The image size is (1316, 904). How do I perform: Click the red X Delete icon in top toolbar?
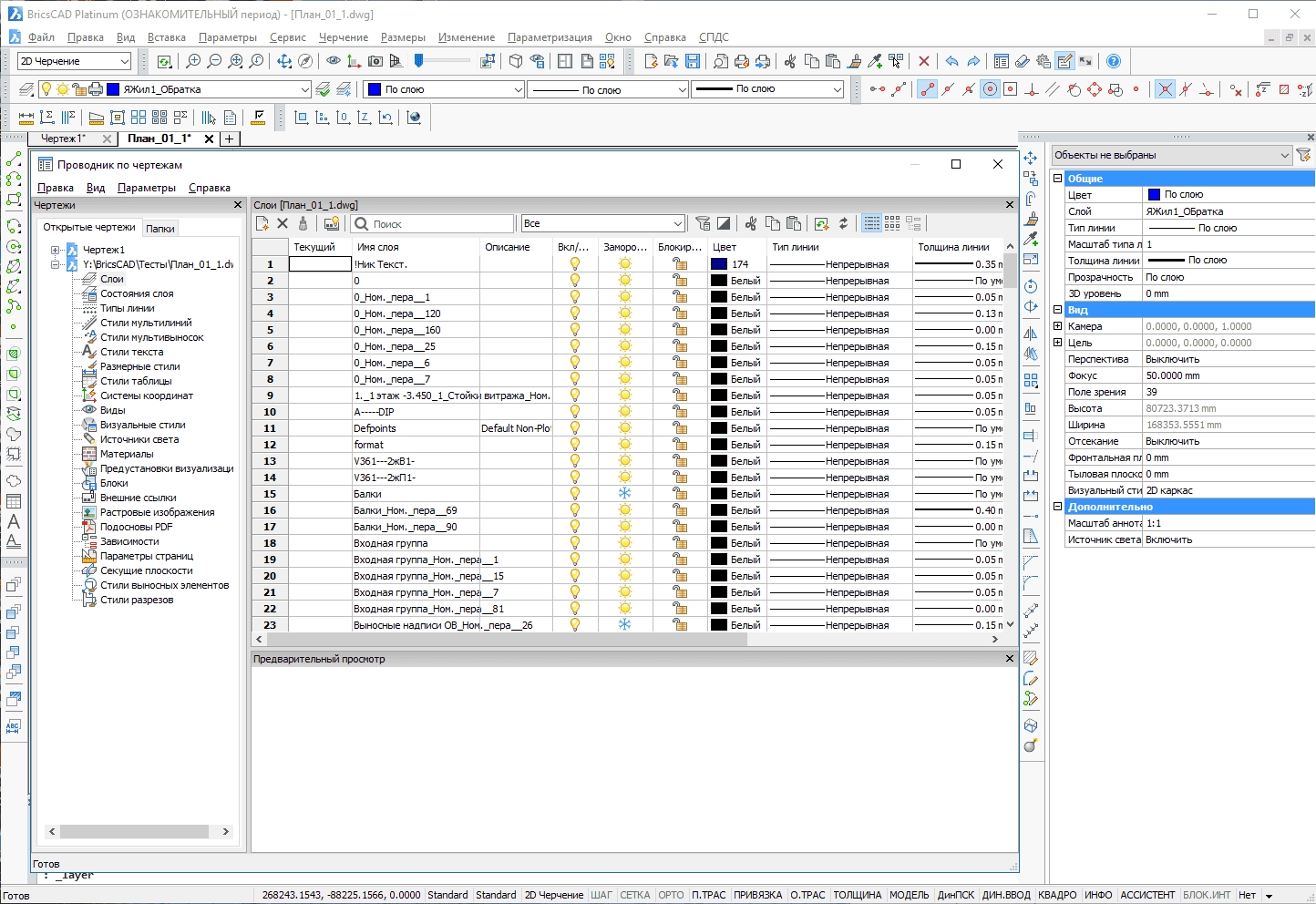tap(924, 61)
